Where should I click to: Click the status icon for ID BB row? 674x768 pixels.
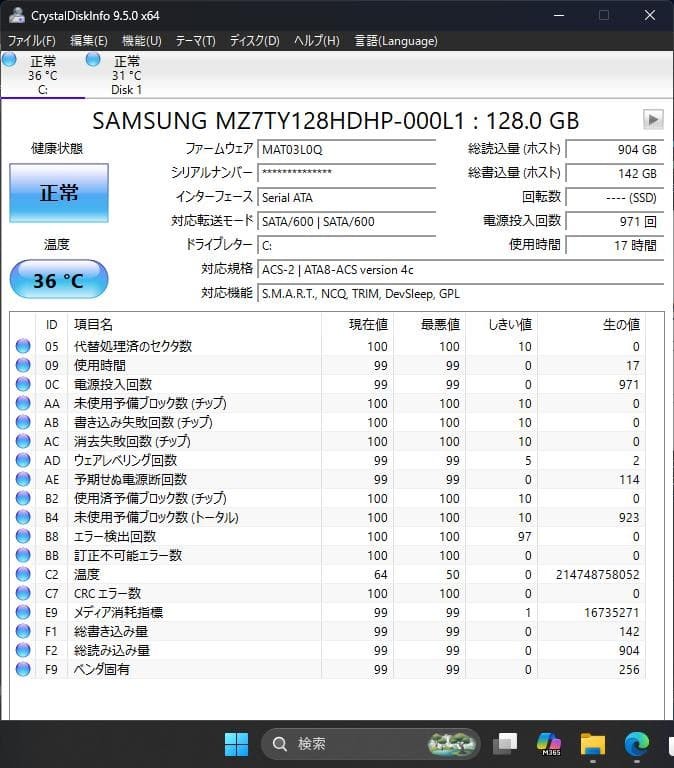coord(23,555)
